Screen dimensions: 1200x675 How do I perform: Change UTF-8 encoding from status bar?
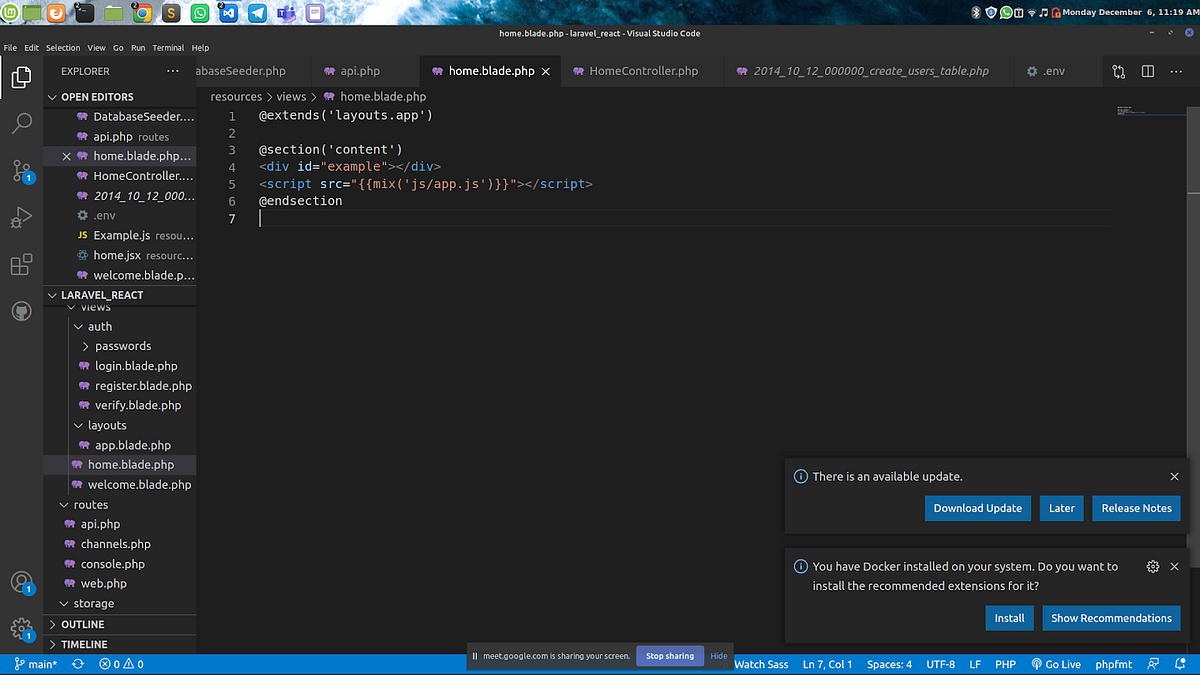[x=940, y=663]
